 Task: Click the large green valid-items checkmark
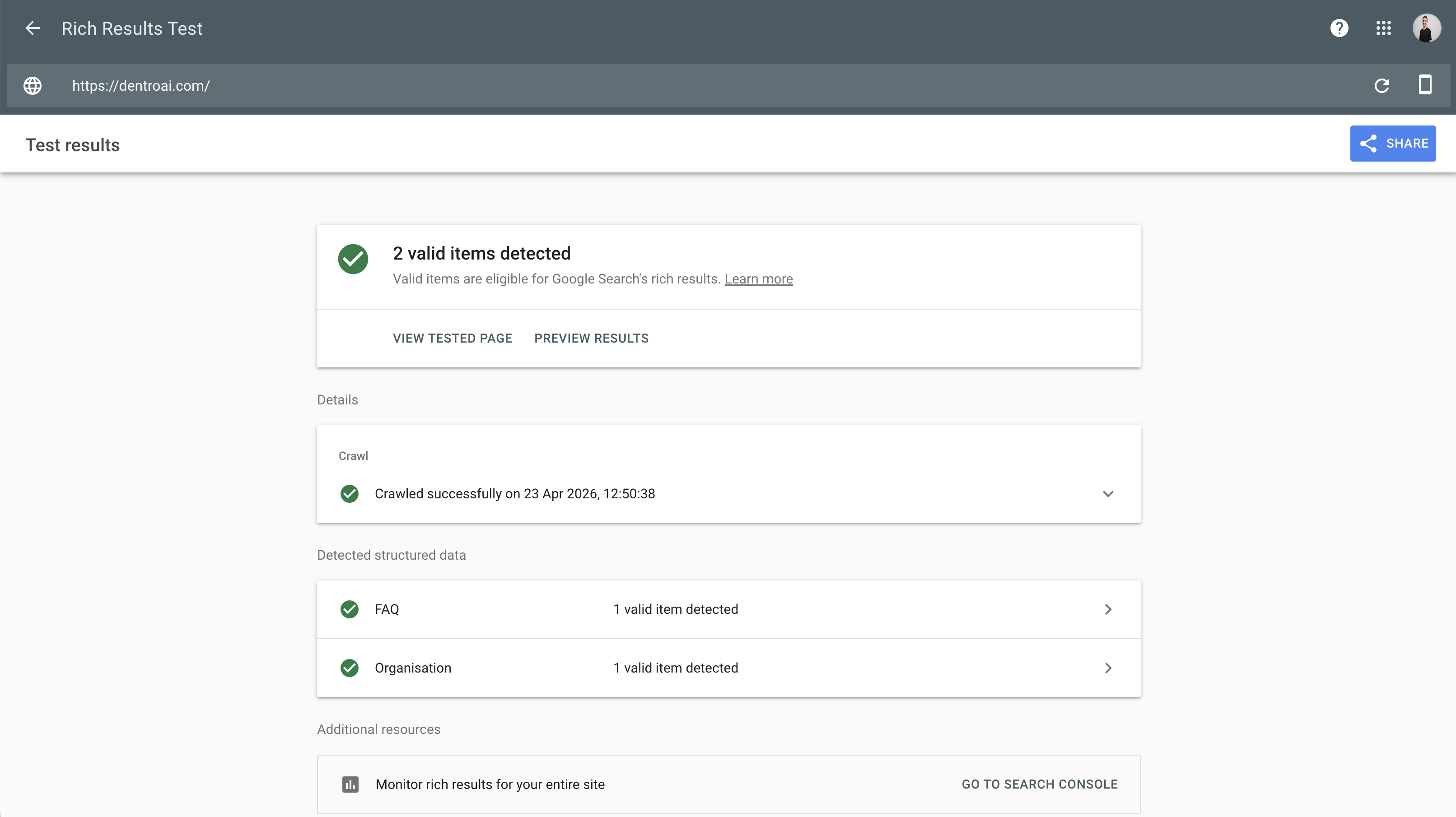tap(353, 260)
